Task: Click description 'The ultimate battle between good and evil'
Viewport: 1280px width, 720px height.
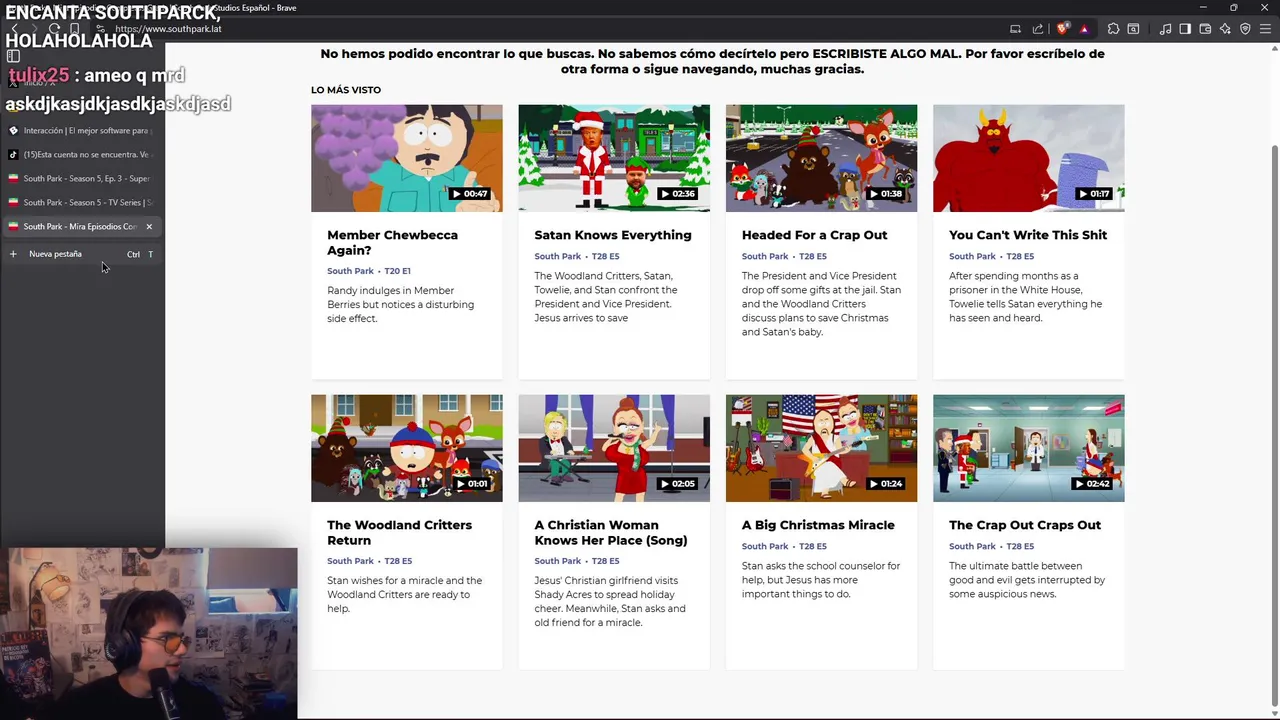Action: [1027, 580]
